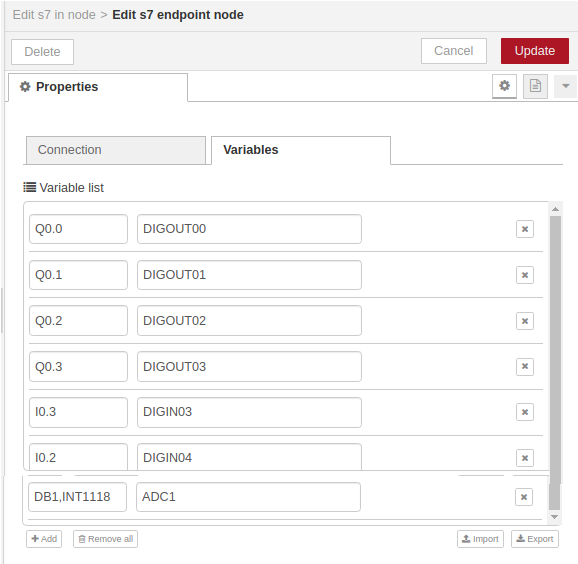The image size is (578, 564).
Task: Add a new variable to list
Action: [44, 539]
